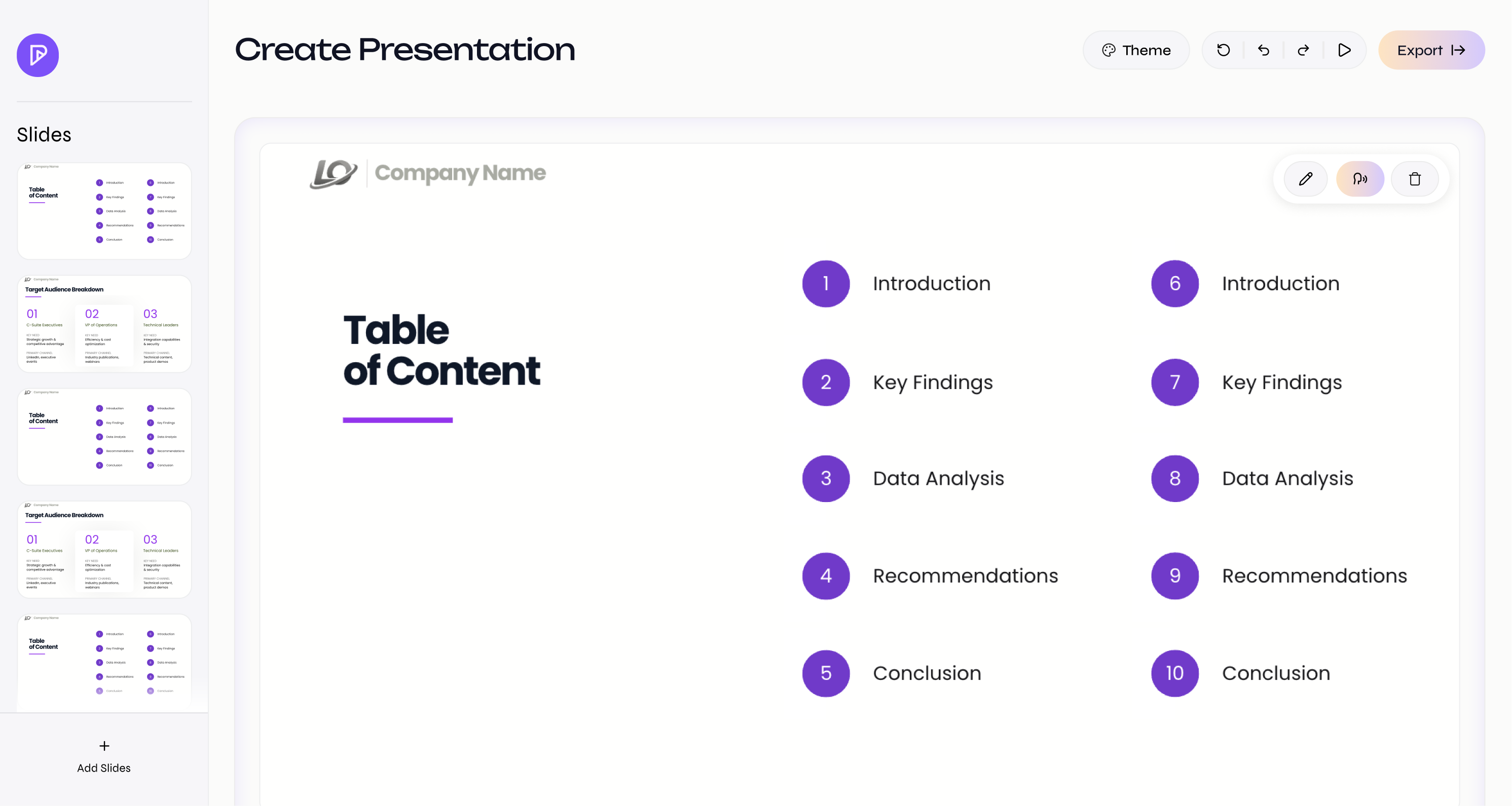Select the fifth slide thumbnail at bottom
Viewport: 1512px width, 806px height.
(104, 662)
